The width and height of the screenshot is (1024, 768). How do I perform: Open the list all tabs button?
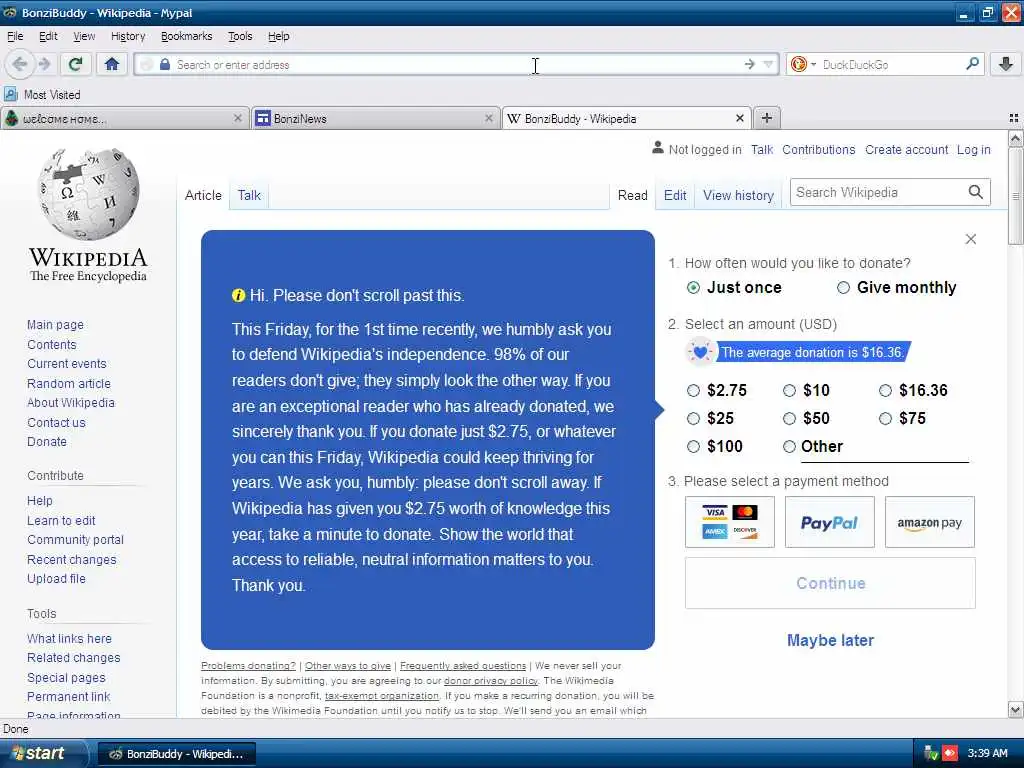click(1014, 118)
